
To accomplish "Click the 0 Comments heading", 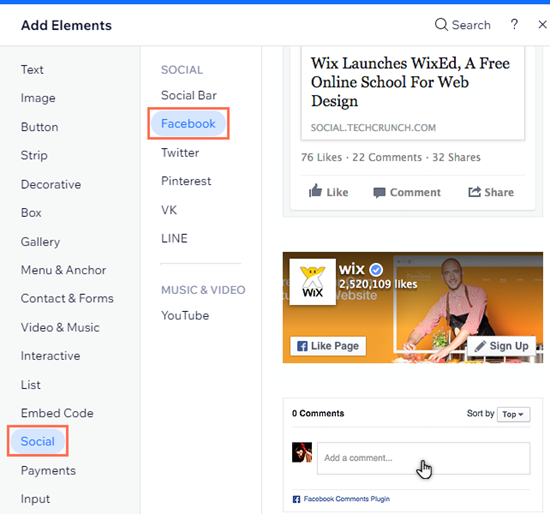I will [318, 413].
